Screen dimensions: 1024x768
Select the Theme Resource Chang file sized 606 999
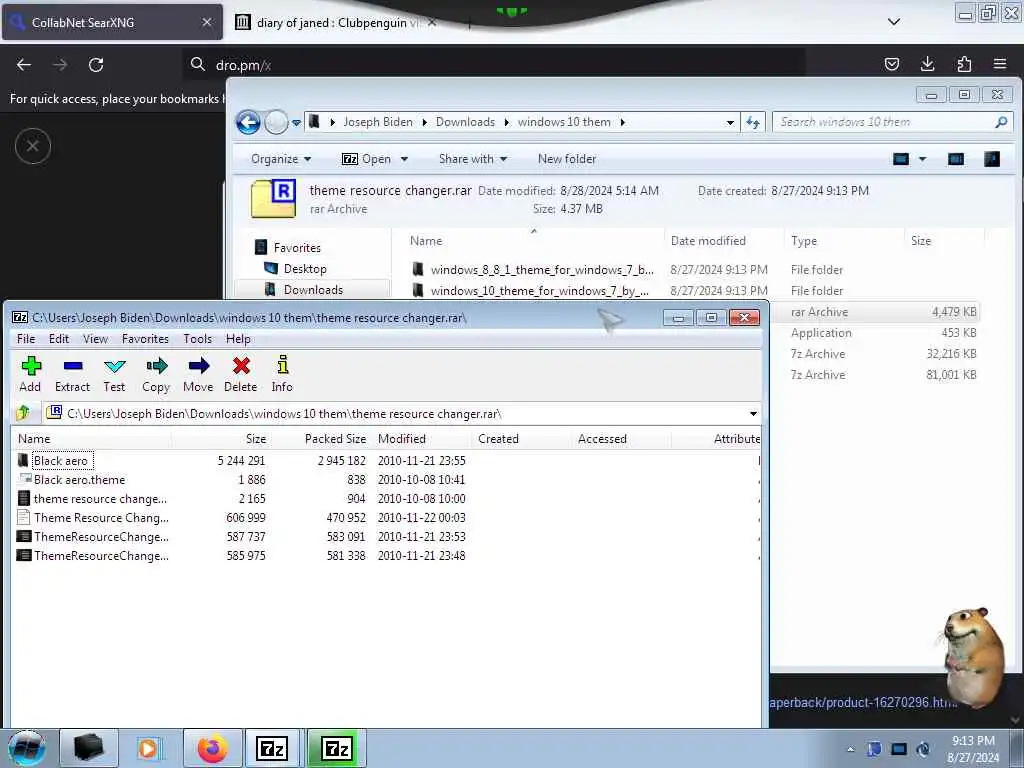[101, 518]
